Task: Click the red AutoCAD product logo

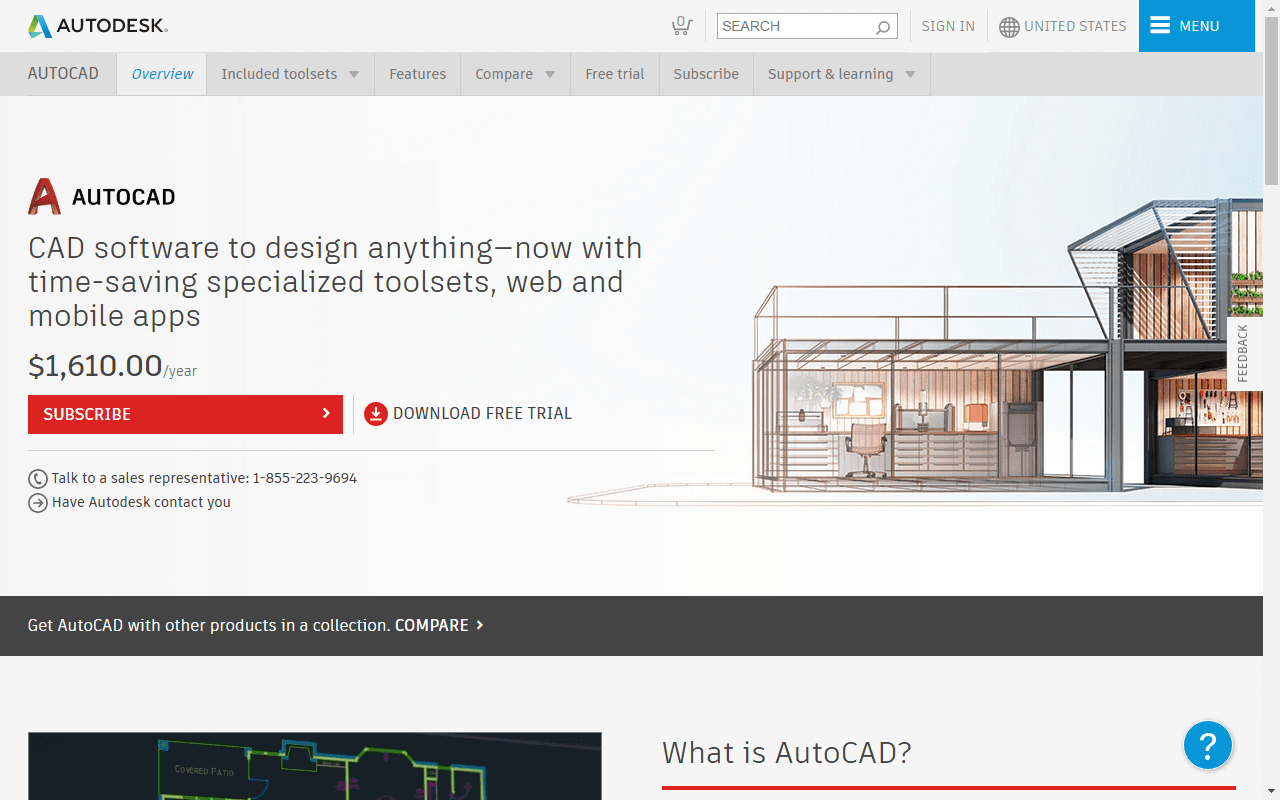Action: point(45,196)
